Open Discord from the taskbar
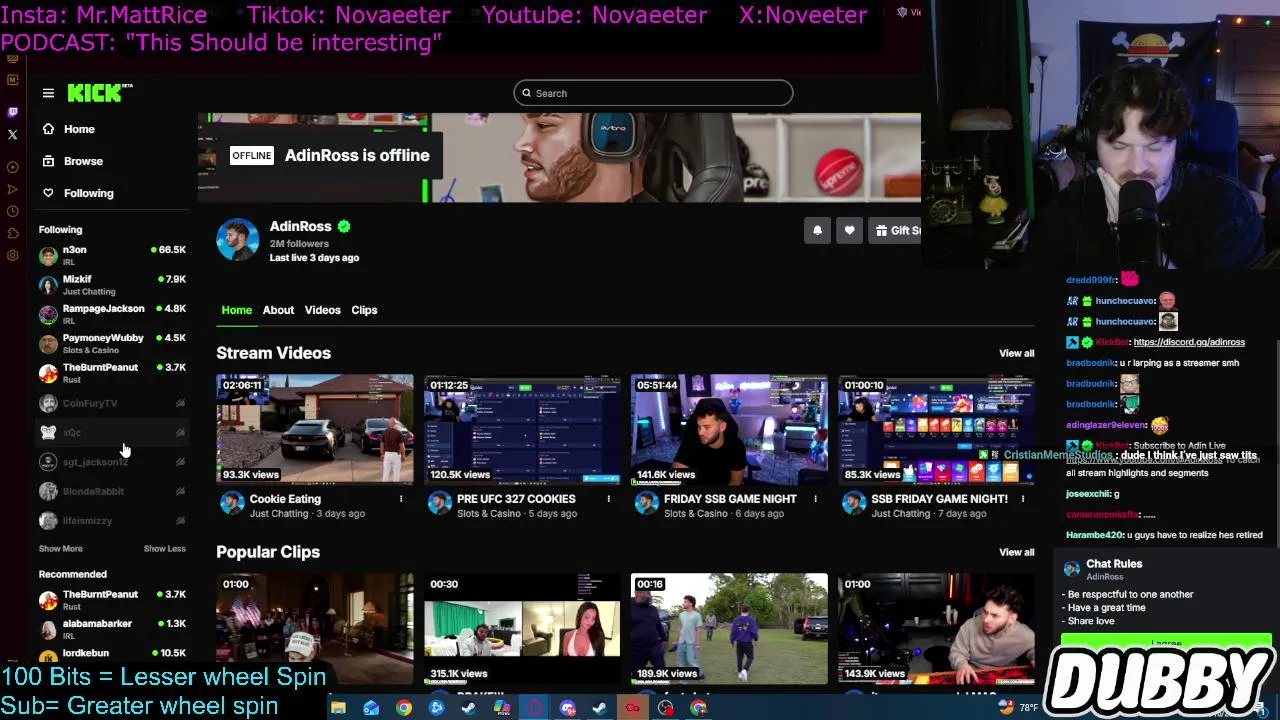1280x720 pixels. pyautogui.click(x=568, y=708)
